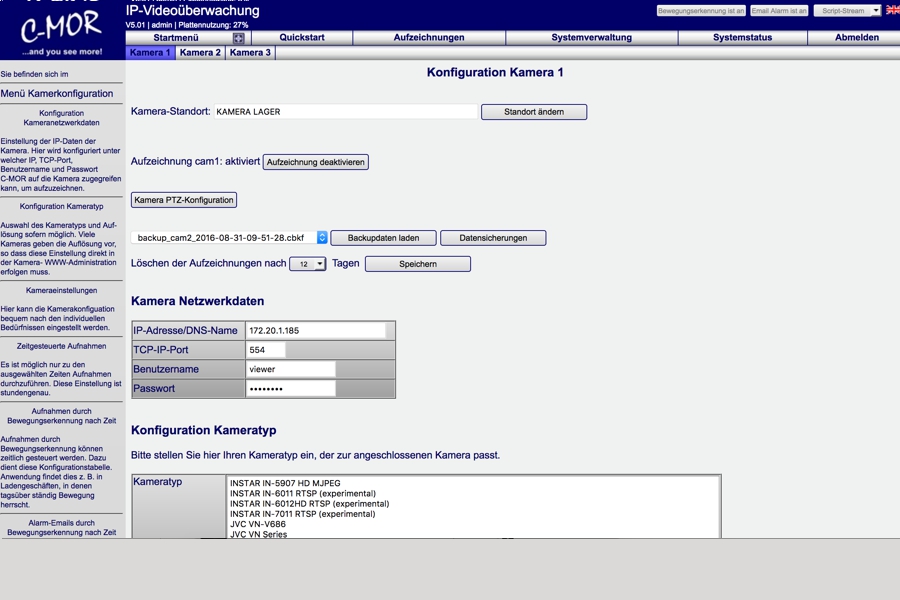Toggle the Bewegungserkennung ist an button
Image resolution: width=900 pixels, height=600 pixels.
pos(701,11)
